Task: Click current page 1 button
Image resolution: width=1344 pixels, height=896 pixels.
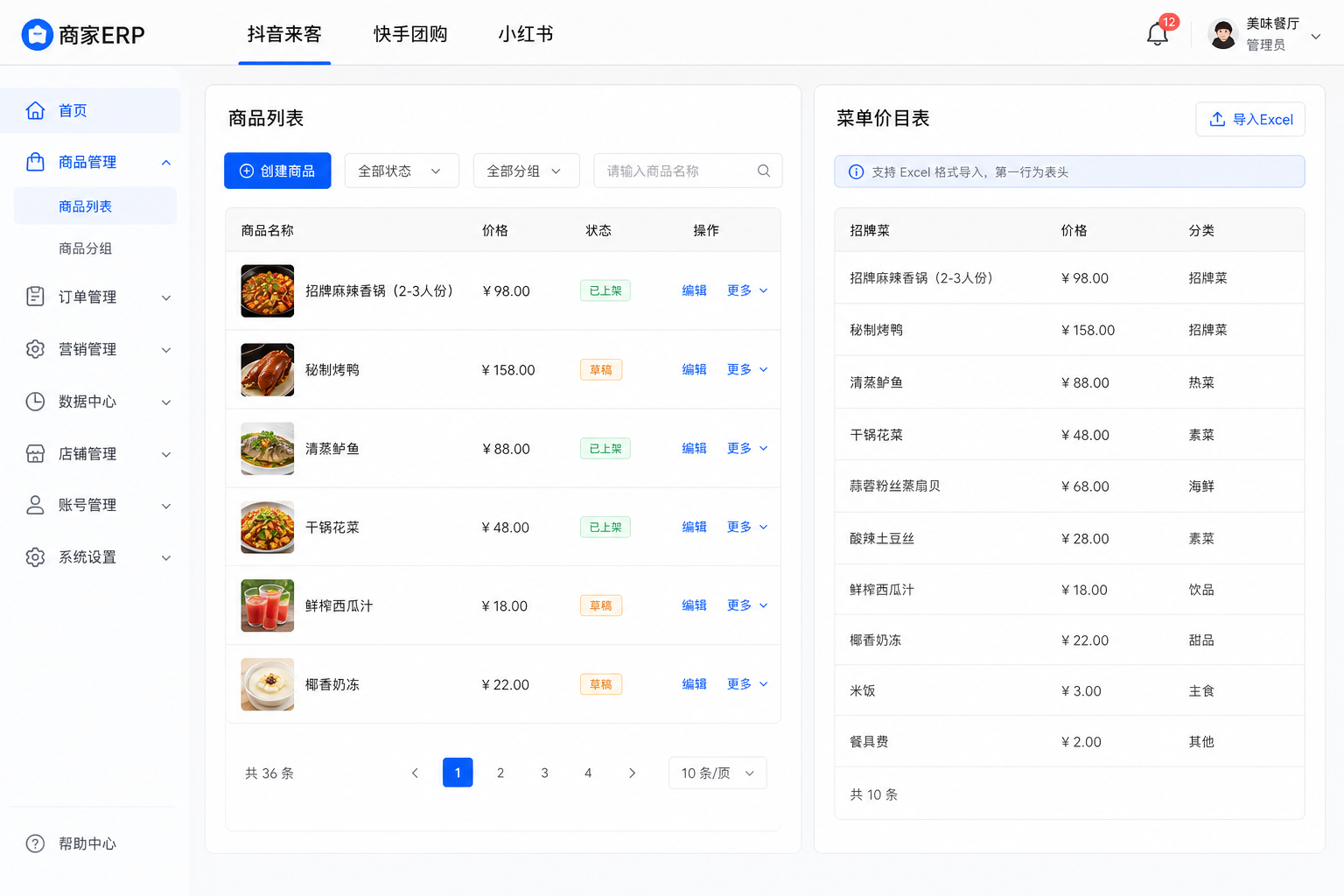Action: click(x=458, y=773)
